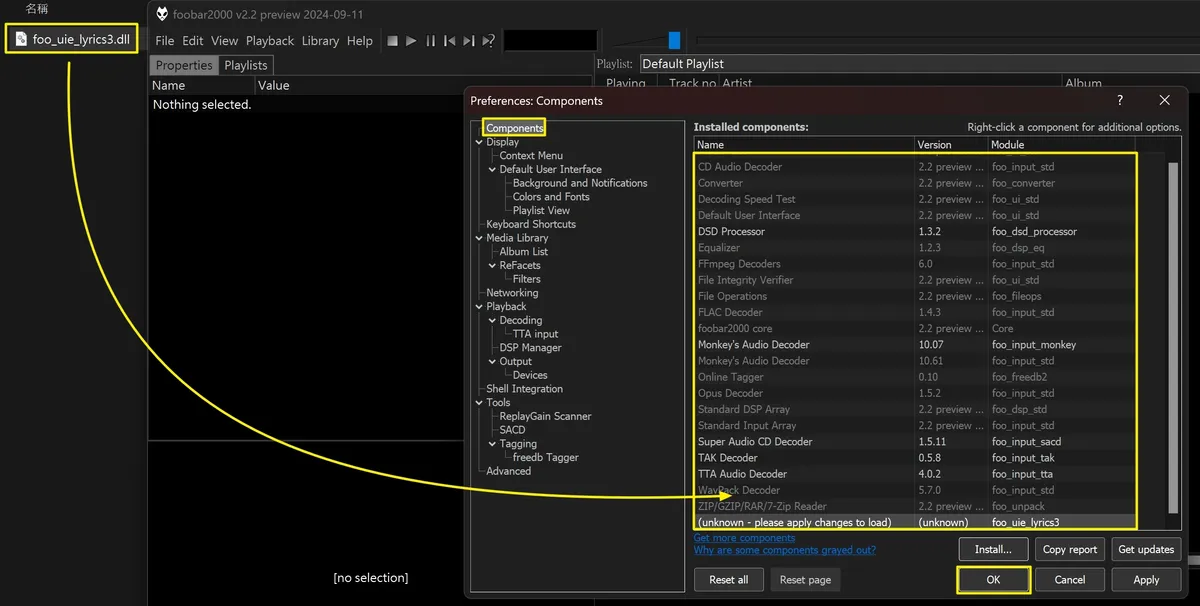Select the Super Audio CD Decoder row
The height and width of the screenshot is (606, 1200).
point(915,442)
